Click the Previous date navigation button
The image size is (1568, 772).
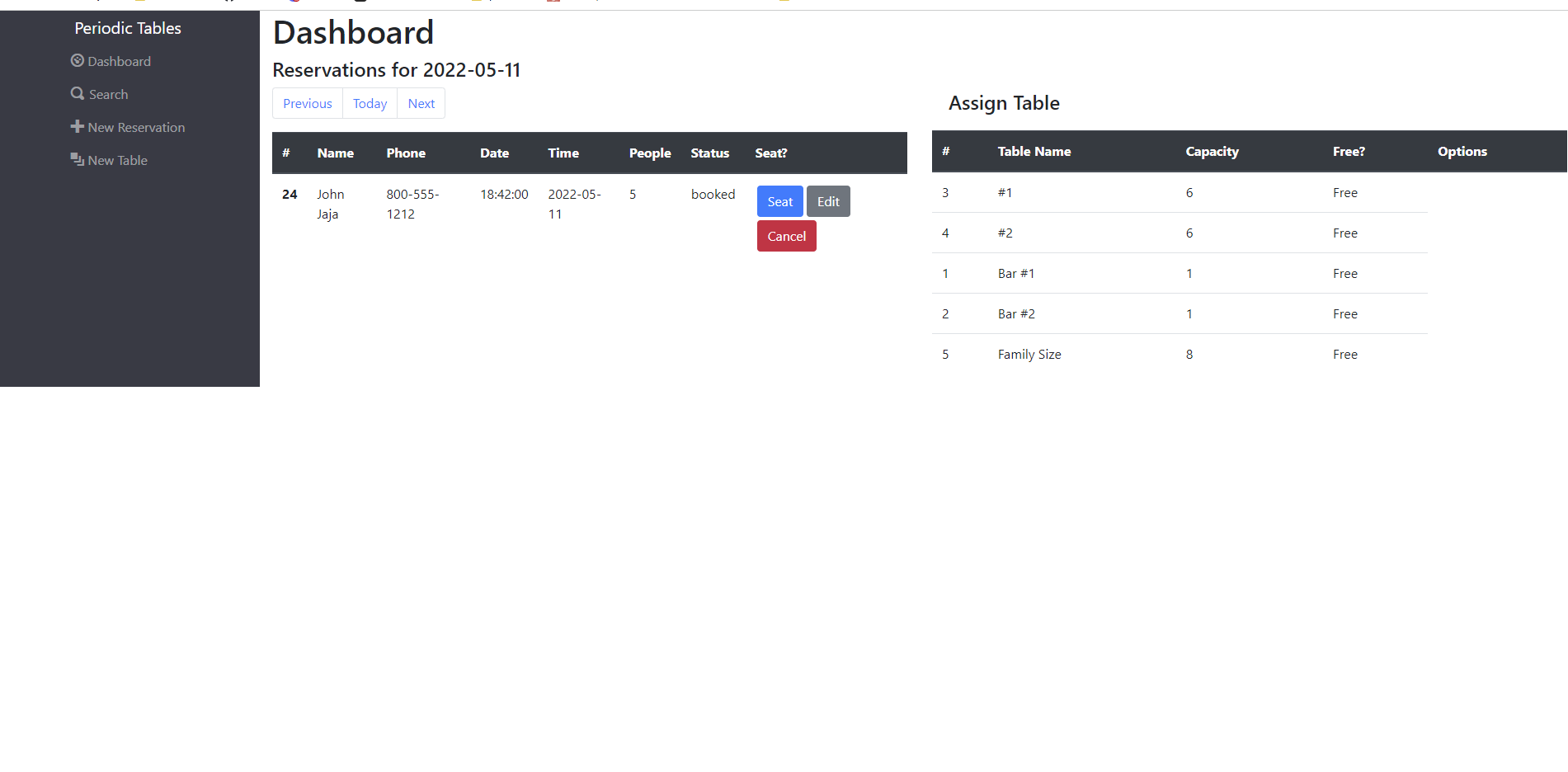pyautogui.click(x=307, y=103)
